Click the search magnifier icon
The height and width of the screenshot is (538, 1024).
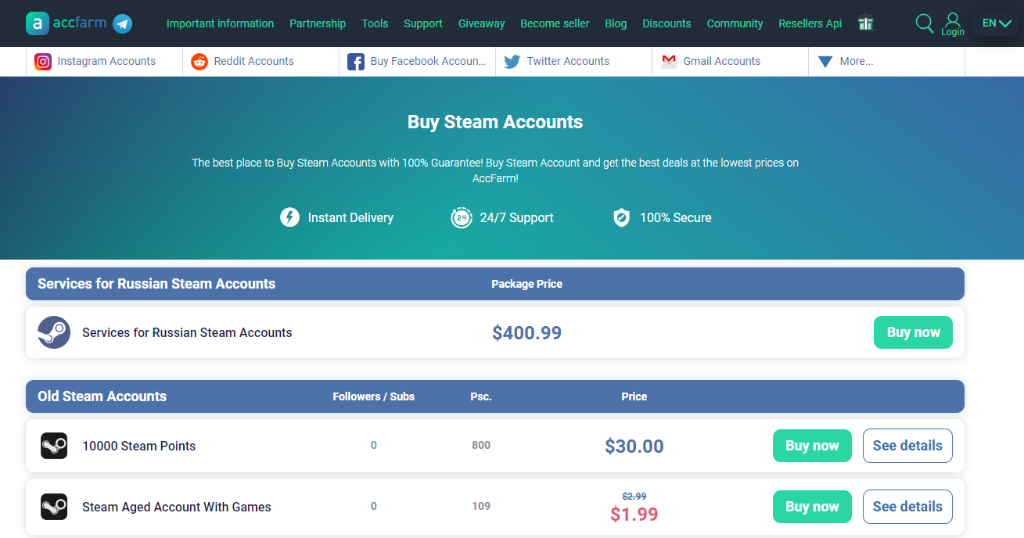click(924, 24)
